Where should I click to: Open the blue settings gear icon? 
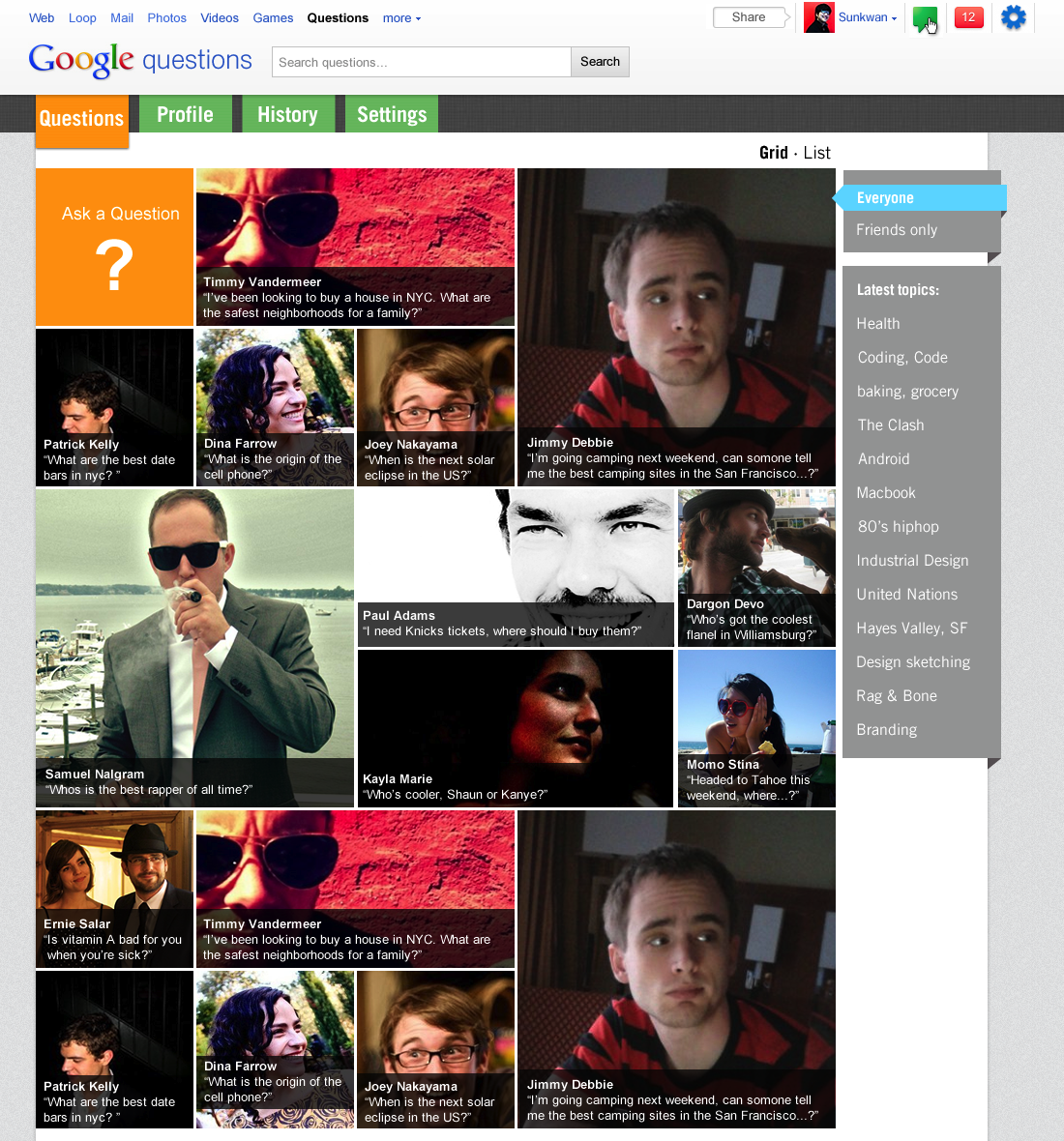[1013, 17]
